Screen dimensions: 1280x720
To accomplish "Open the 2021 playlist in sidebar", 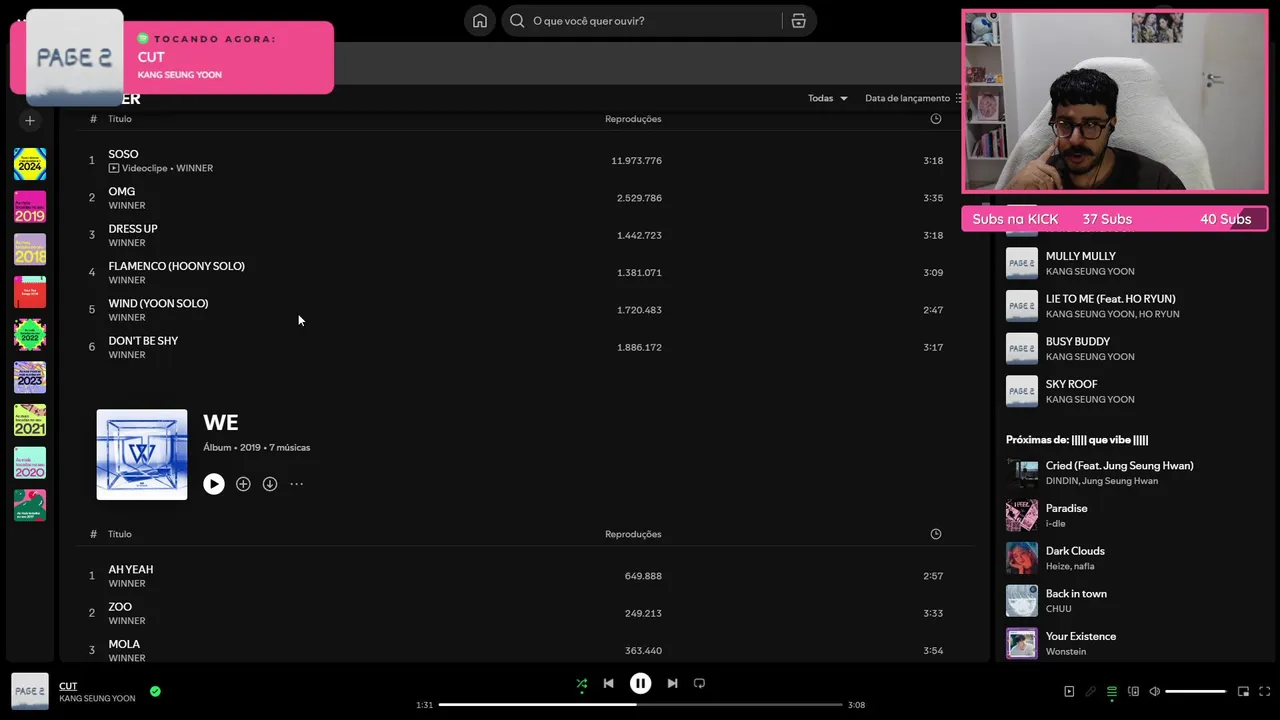I will tap(30, 420).
